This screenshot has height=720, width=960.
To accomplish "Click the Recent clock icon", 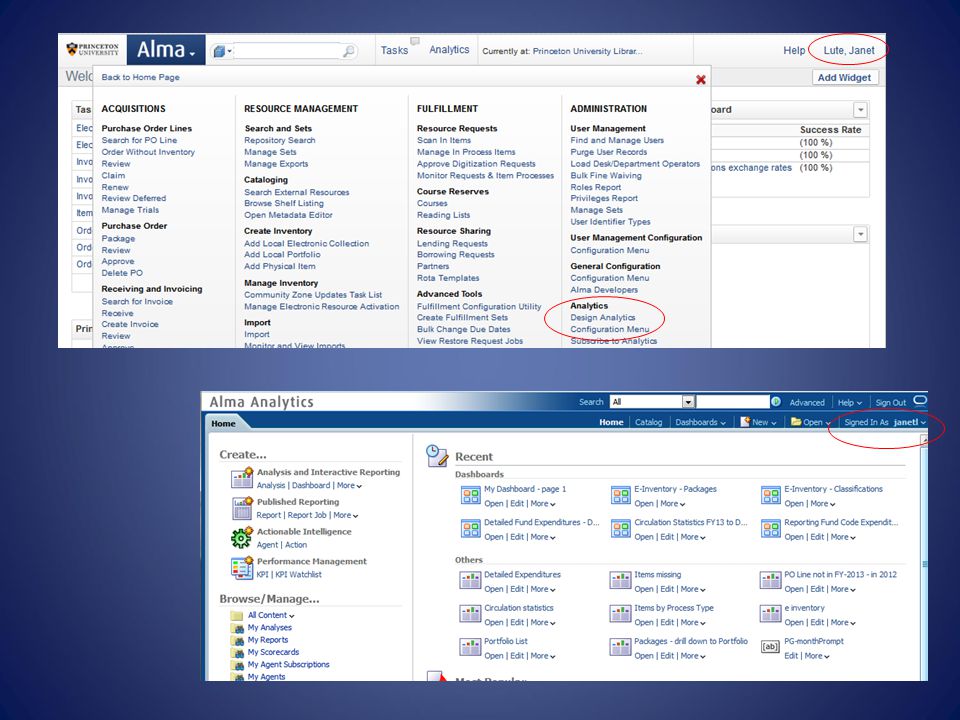I will (437, 456).
